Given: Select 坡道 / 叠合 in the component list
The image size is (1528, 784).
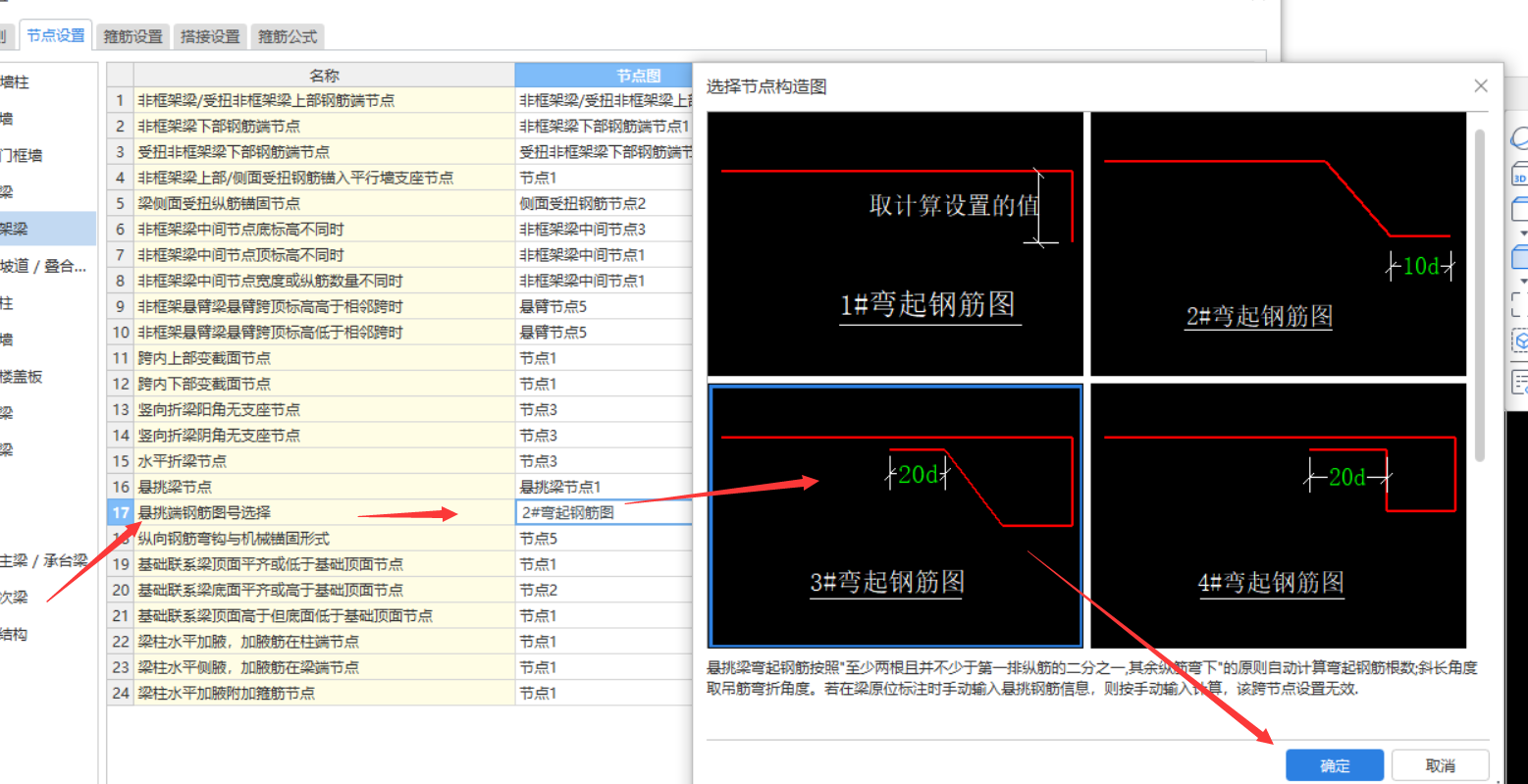Looking at the screenshot, I should coord(44,266).
